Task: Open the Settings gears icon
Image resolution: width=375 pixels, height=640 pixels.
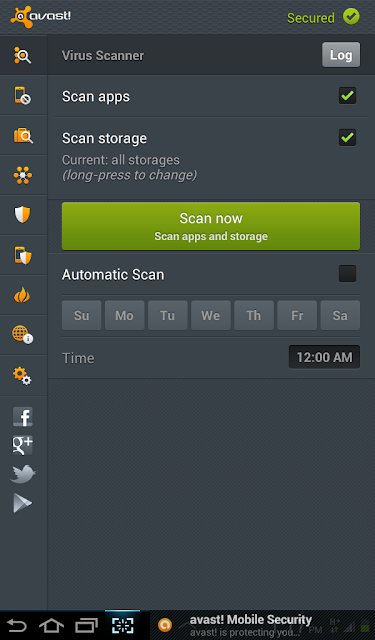Action: pos(22,376)
